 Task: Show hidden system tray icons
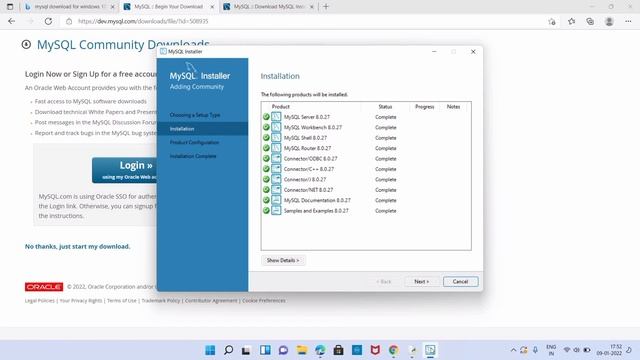(x=513, y=350)
